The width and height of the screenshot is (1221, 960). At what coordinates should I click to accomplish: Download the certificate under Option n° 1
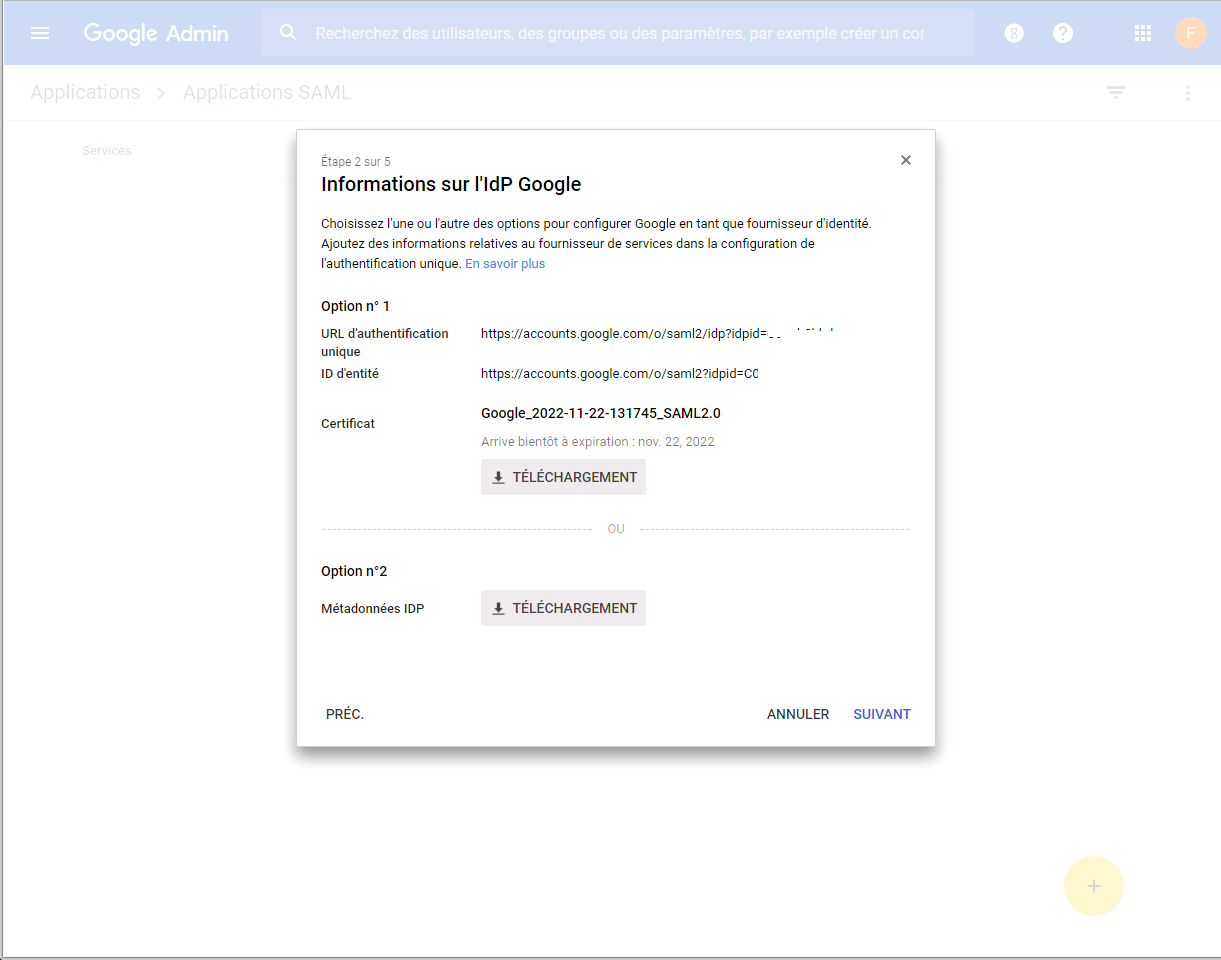563,477
